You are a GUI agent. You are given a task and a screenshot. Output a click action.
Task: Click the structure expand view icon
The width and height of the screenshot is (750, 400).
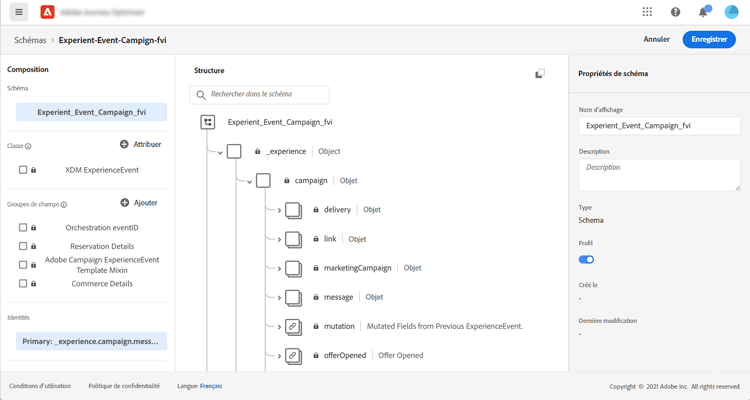point(540,73)
